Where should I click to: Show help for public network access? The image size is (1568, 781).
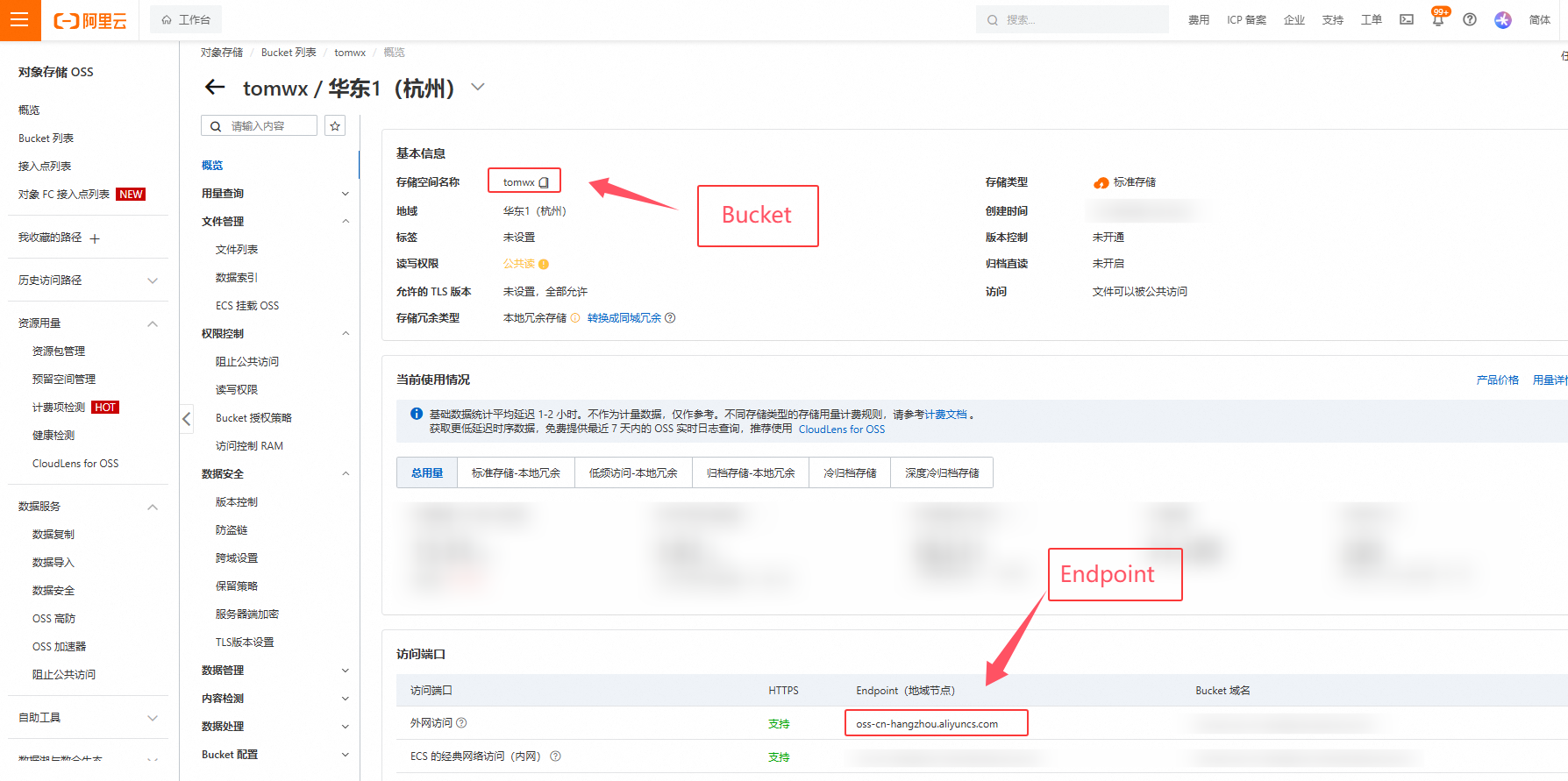click(461, 723)
